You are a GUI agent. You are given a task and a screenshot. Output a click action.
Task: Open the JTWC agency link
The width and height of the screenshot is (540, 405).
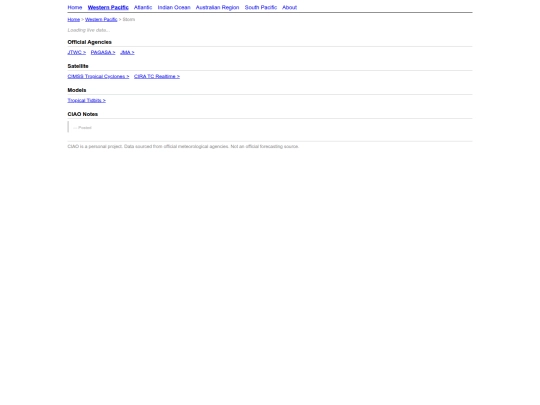pyautogui.click(x=76, y=52)
